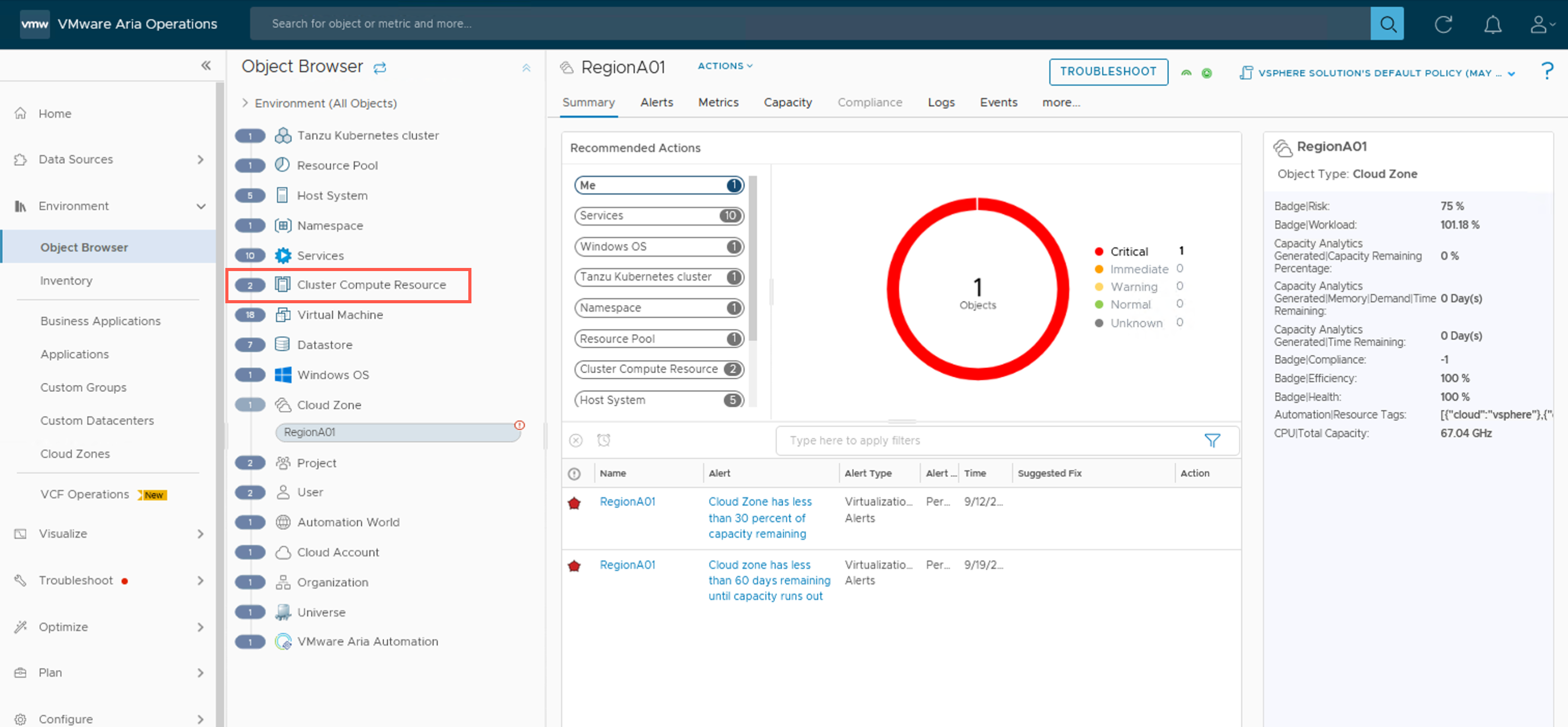Select the Services filter pill
Viewport: 1568px width, 727px height.
(x=658, y=216)
